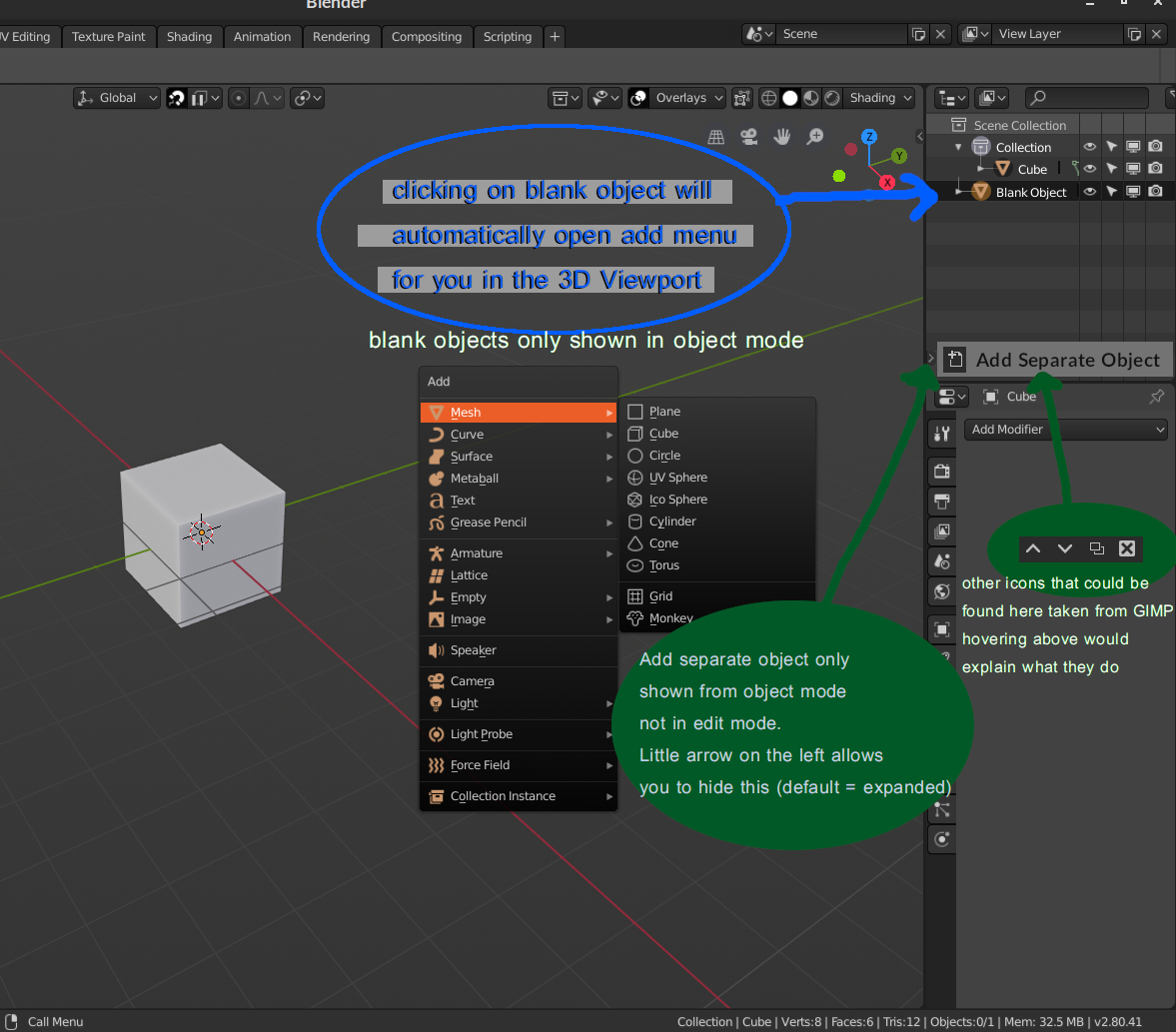Open the Tool settings tab (wrench)
The height and width of the screenshot is (1032, 1176).
coord(942,433)
